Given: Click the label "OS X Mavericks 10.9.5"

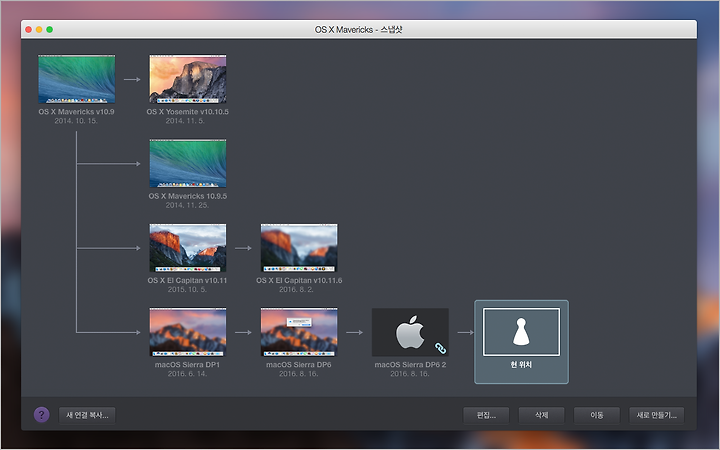Looking at the screenshot, I should (x=187, y=196).
